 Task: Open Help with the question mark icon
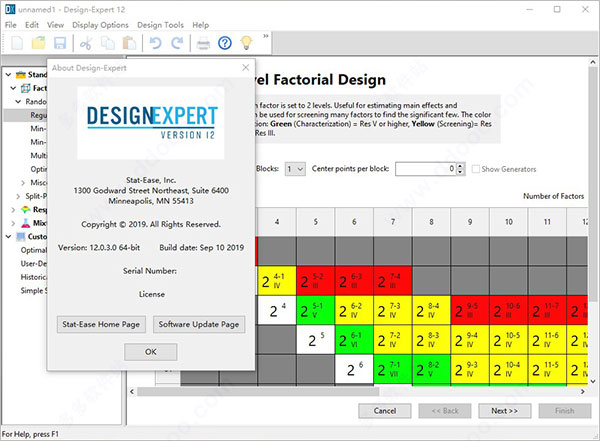(x=225, y=43)
